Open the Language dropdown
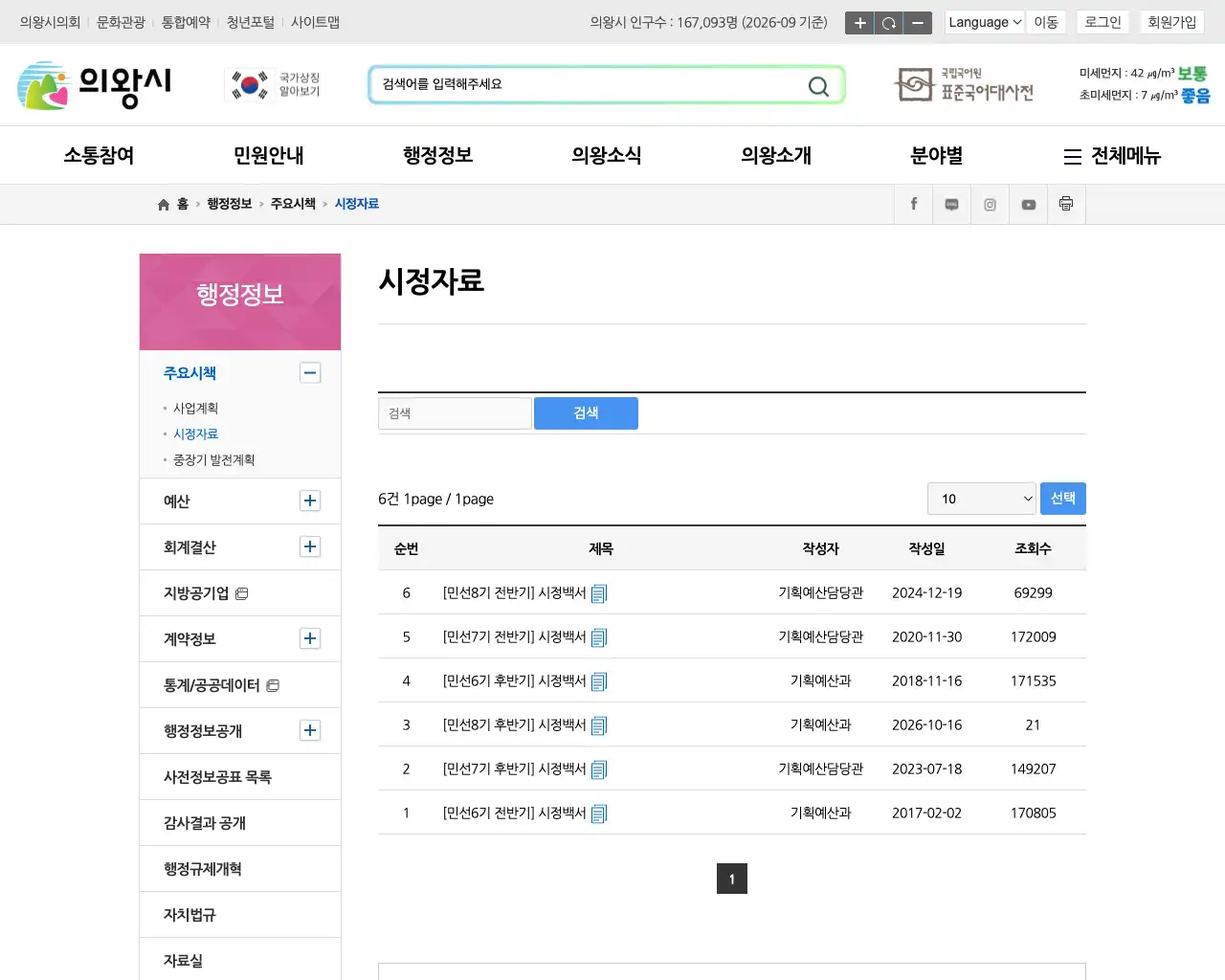Image resolution: width=1225 pixels, height=980 pixels. tap(985, 22)
